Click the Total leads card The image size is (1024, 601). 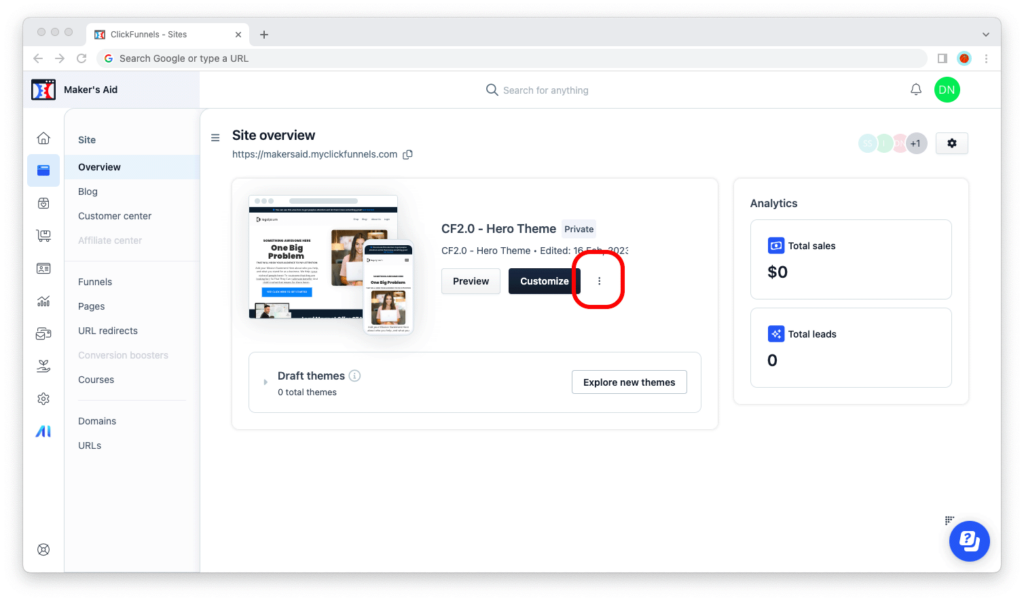(851, 348)
